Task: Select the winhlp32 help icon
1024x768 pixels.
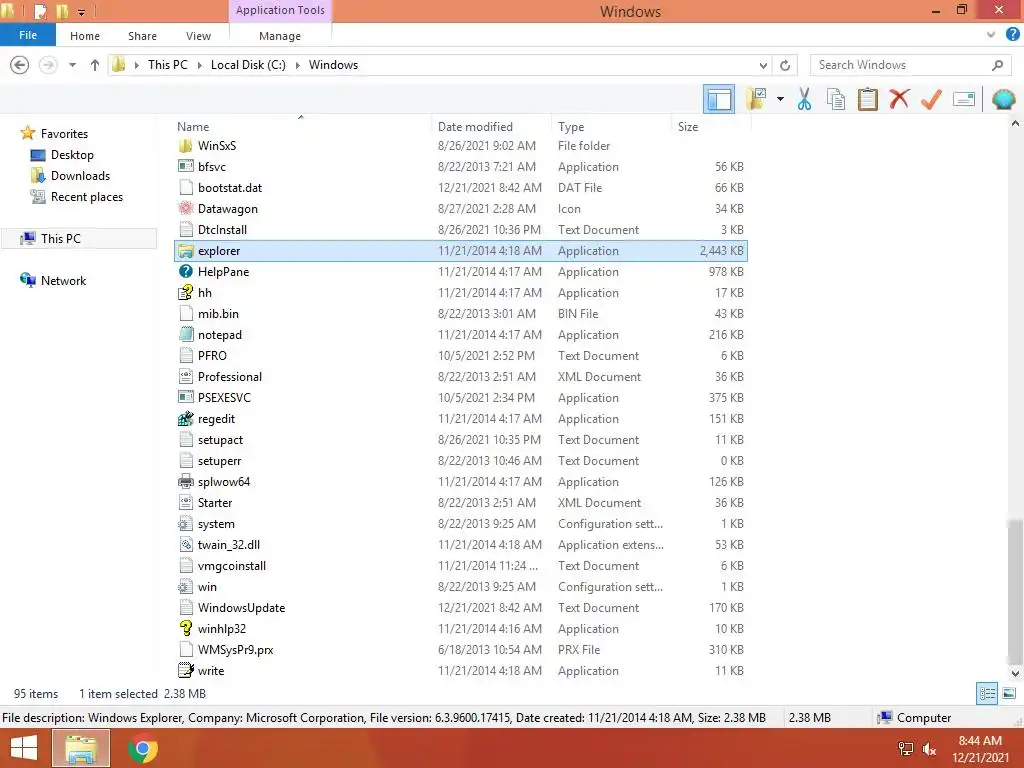Action: pyautogui.click(x=186, y=628)
